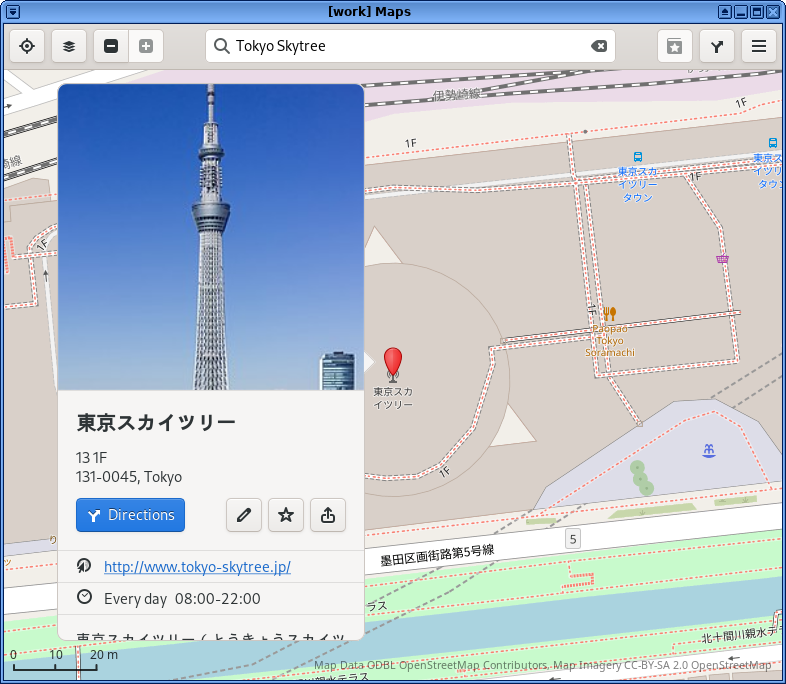This screenshot has height=684, width=786.
Task: Shade the window using the title bar up-arrow
Action: click(x=724, y=12)
